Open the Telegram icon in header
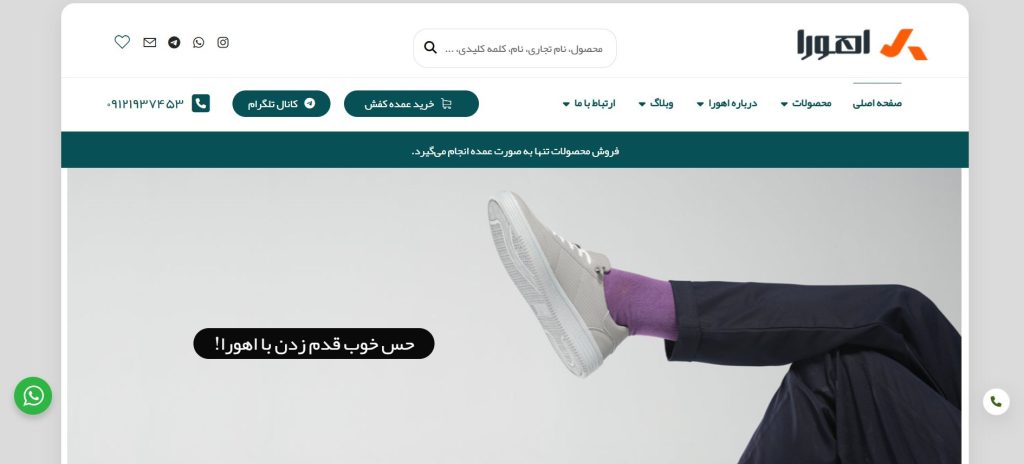The height and width of the screenshot is (464, 1024). pyautogui.click(x=174, y=42)
